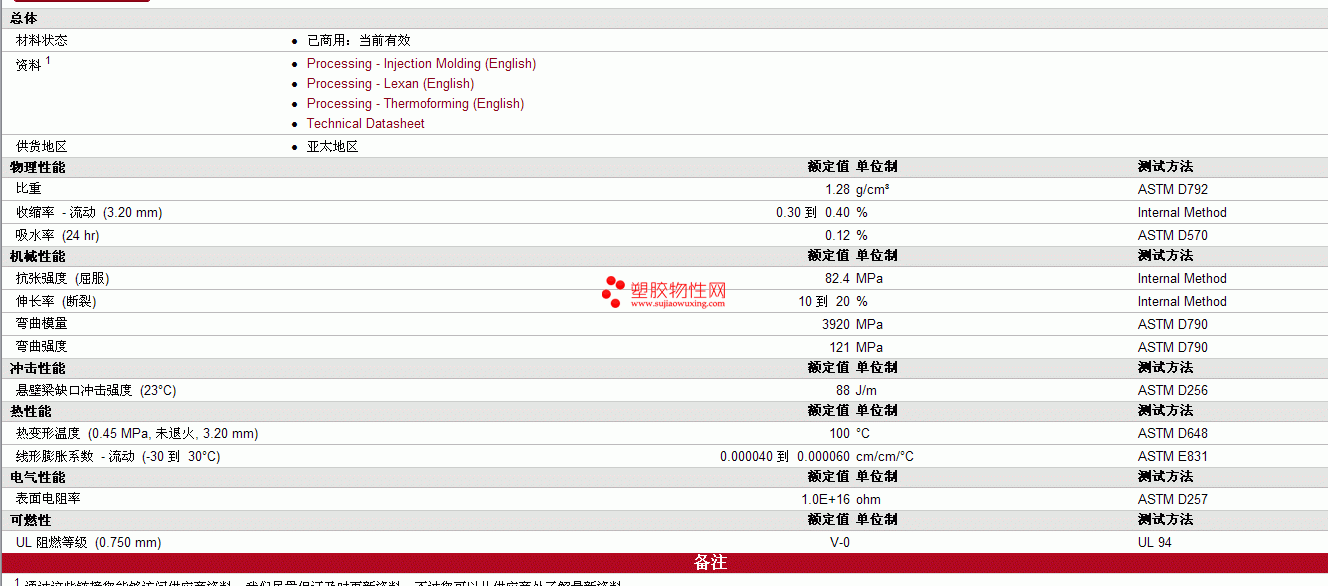Click the ASTM D256 test method

pyautogui.click(x=1172, y=390)
